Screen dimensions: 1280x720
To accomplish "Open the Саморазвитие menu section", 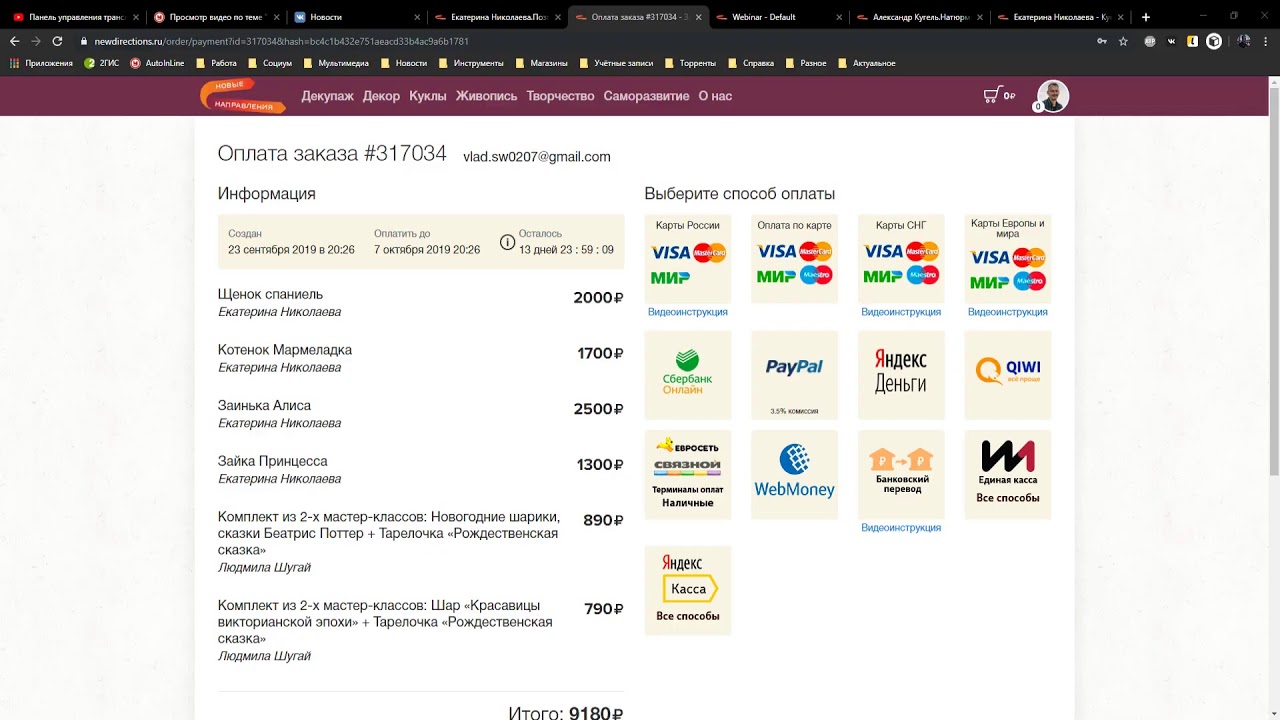I will tap(646, 96).
